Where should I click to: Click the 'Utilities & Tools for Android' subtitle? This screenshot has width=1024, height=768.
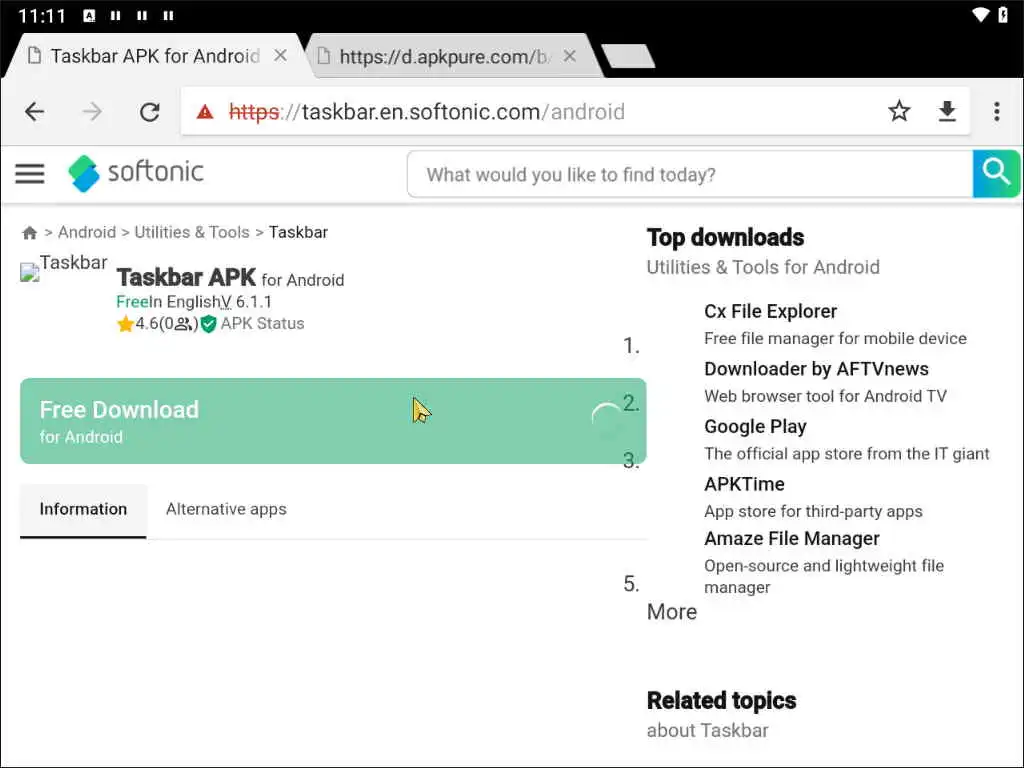pyautogui.click(x=763, y=267)
